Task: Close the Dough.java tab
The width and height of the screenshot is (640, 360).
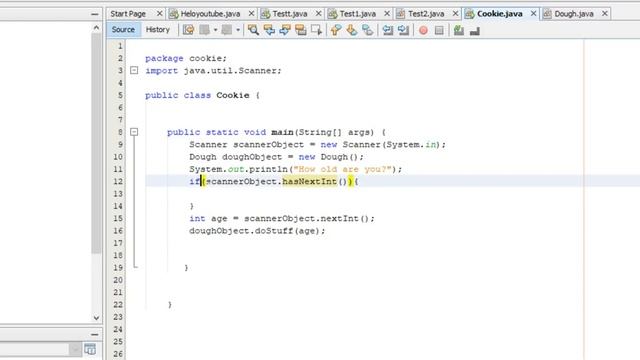Action: pos(605,14)
